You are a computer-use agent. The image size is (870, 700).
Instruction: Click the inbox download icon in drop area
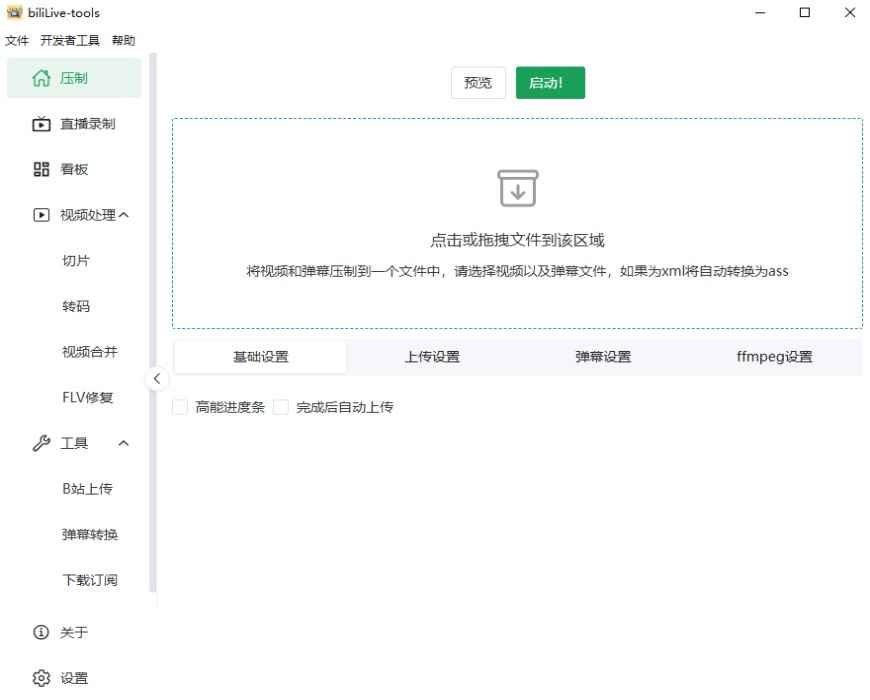(x=518, y=189)
